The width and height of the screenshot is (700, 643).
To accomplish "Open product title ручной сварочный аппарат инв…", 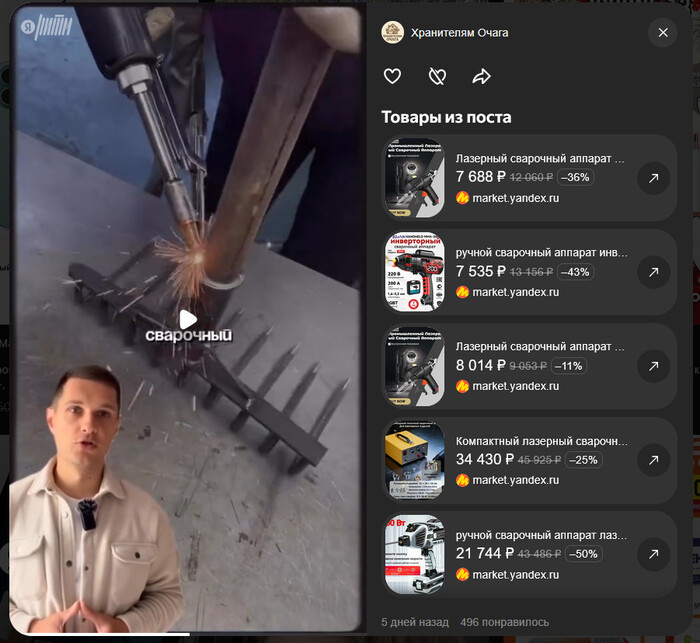I will pyautogui.click(x=541, y=253).
